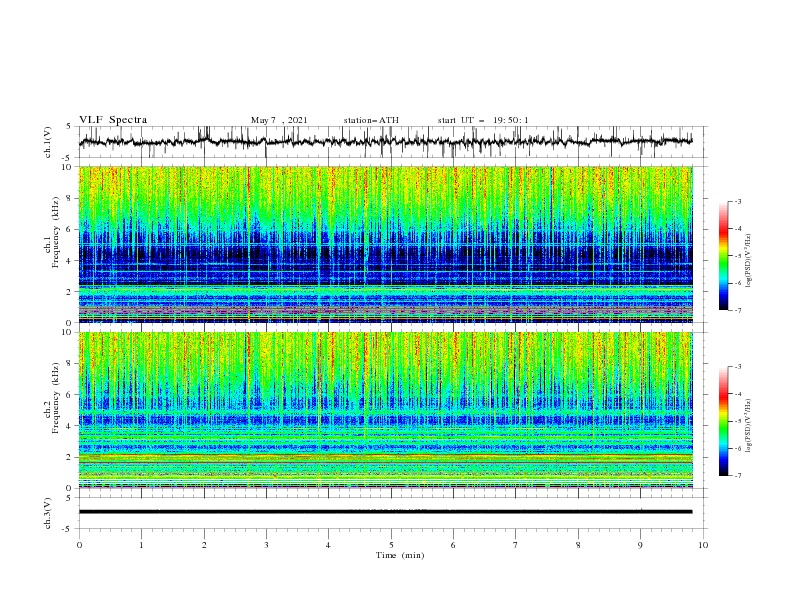Click the ch.2 "Frequency (kHz)" axis label
This screenshot has height=612, width=792.
(x=56, y=397)
